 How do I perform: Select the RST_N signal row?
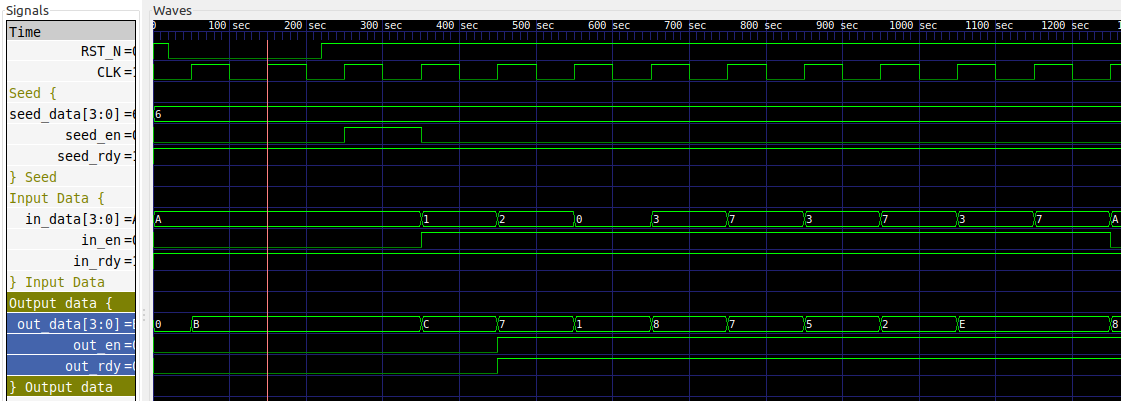(x=71, y=51)
